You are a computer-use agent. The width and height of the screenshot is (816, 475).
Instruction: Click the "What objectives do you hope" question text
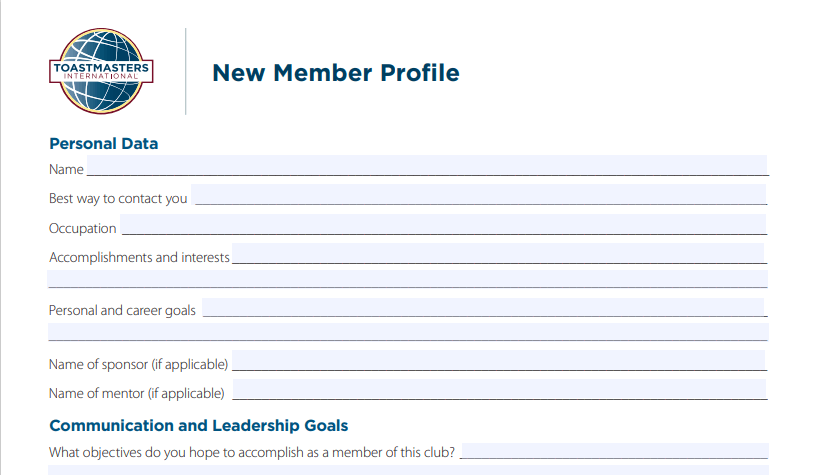point(252,454)
